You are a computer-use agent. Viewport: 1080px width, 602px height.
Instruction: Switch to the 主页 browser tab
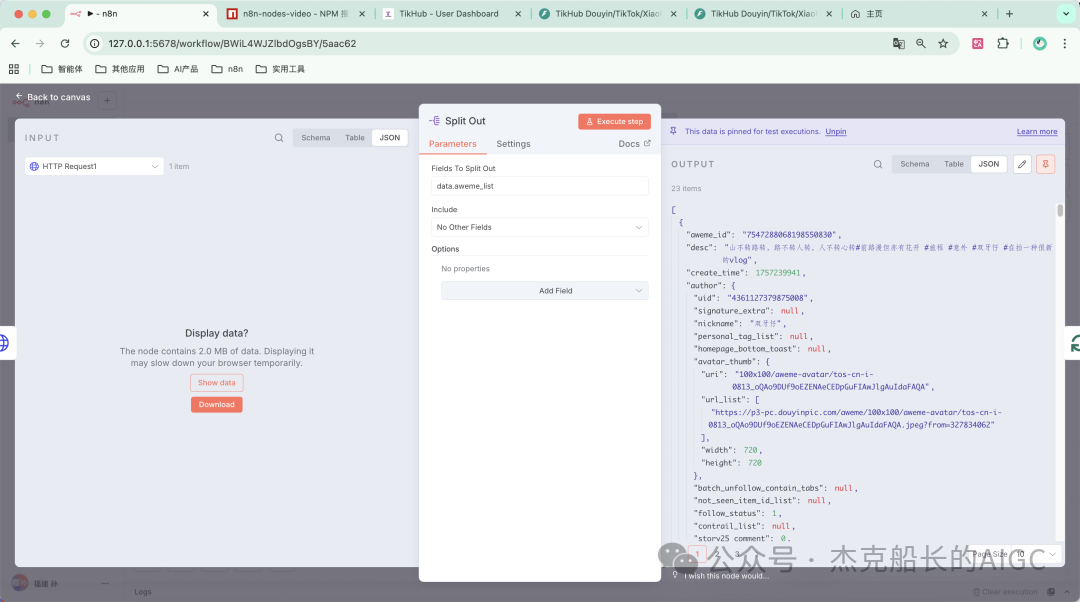(x=919, y=14)
